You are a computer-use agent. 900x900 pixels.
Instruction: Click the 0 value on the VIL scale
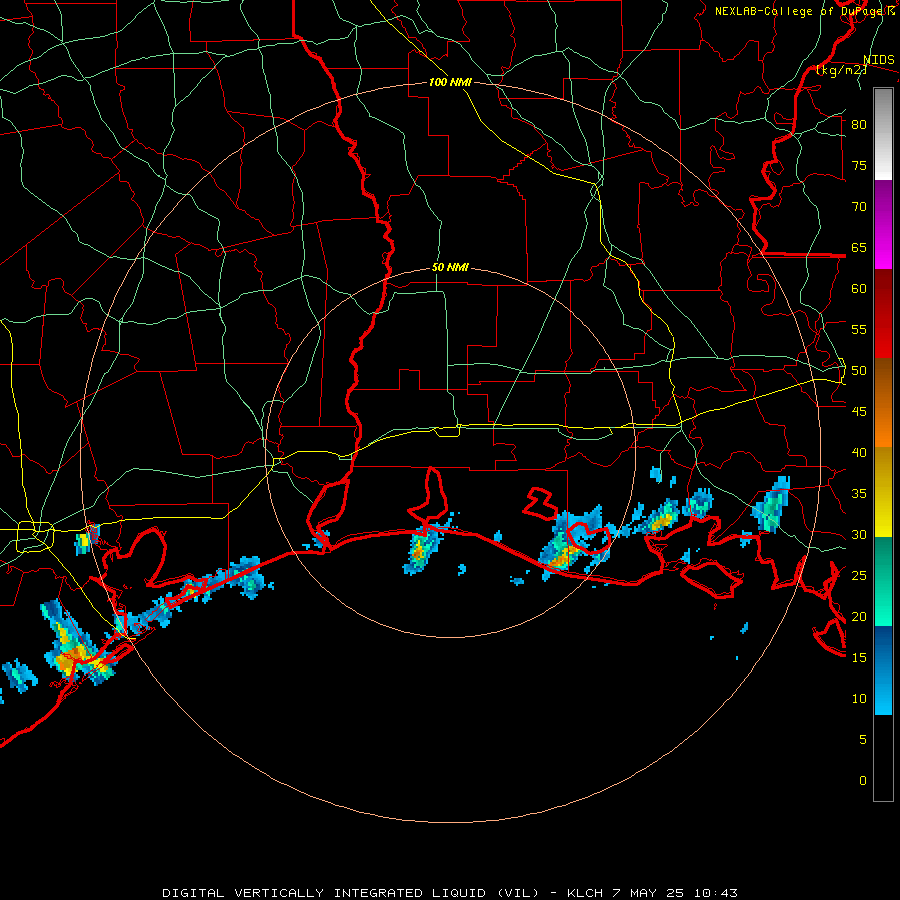pos(863,781)
